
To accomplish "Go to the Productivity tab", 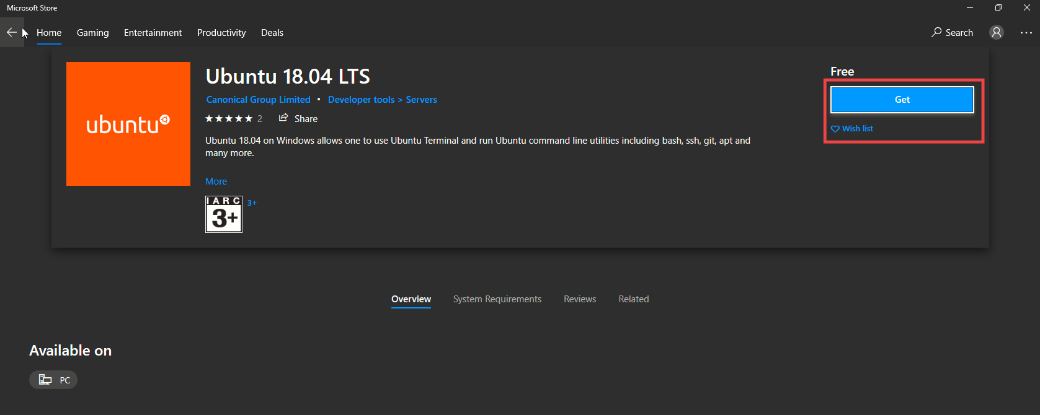I will click(221, 32).
